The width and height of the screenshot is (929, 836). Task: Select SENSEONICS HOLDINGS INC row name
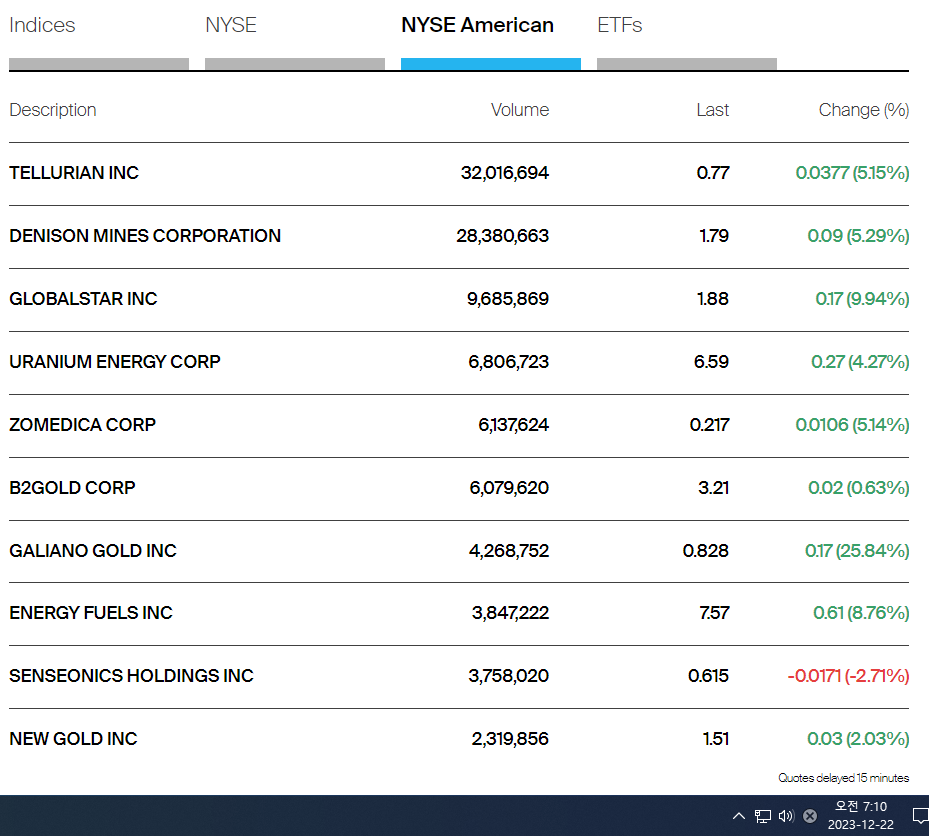click(132, 675)
